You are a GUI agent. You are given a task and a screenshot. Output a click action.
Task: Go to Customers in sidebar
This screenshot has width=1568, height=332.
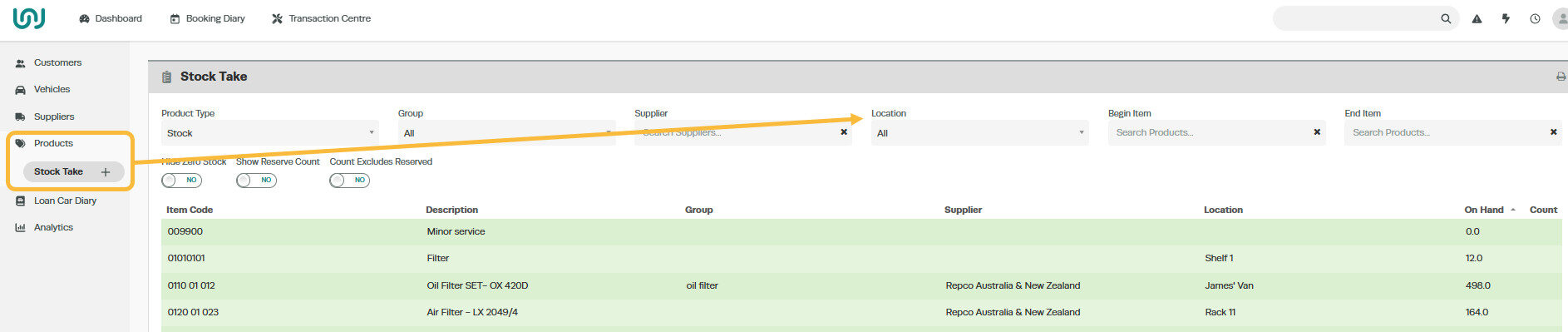coord(57,62)
